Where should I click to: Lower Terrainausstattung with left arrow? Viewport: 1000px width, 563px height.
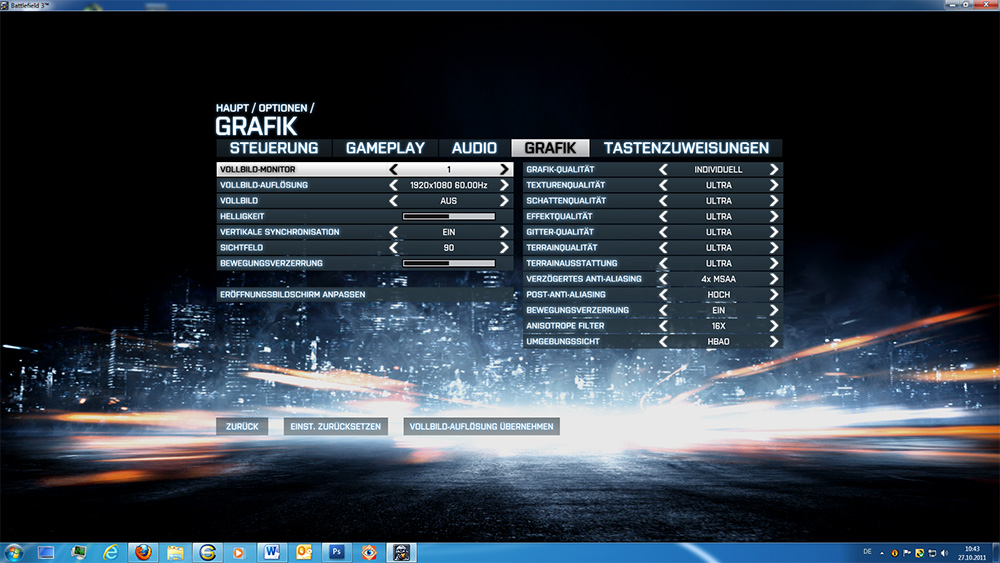[663, 263]
